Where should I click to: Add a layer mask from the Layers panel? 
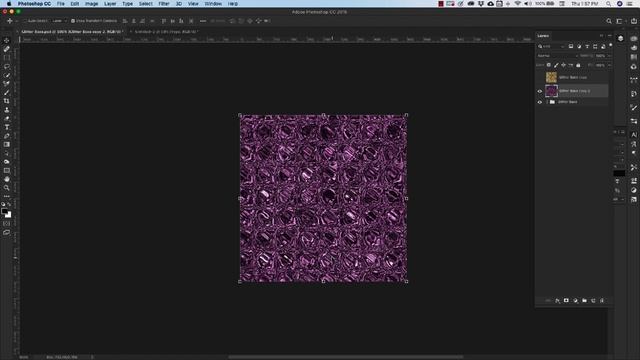(x=566, y=301)
